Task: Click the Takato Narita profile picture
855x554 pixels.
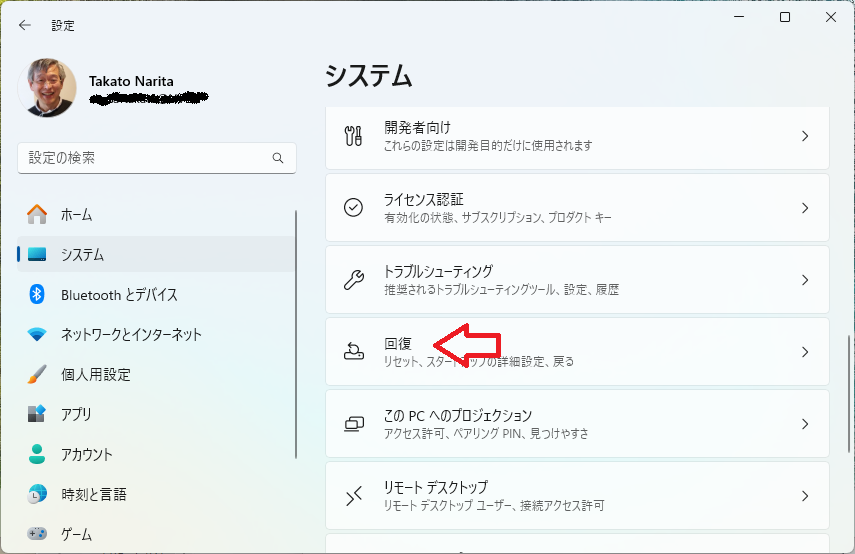Action: (x=47, y=88)
